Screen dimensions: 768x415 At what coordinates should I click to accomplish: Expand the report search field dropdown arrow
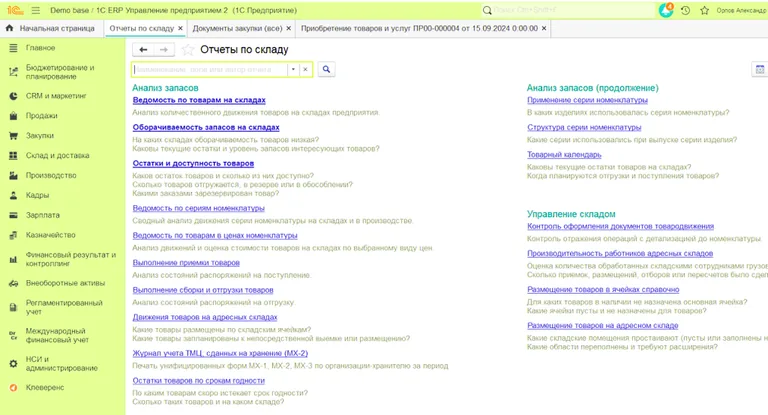point(293,70)
